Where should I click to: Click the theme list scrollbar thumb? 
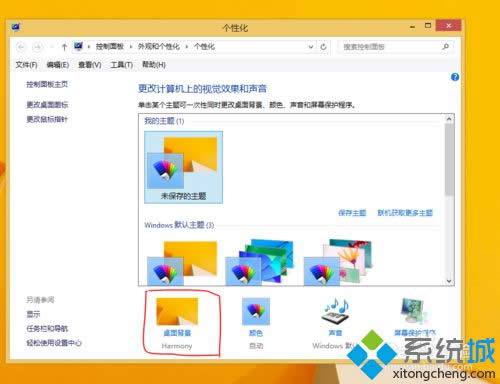point(449,160)
